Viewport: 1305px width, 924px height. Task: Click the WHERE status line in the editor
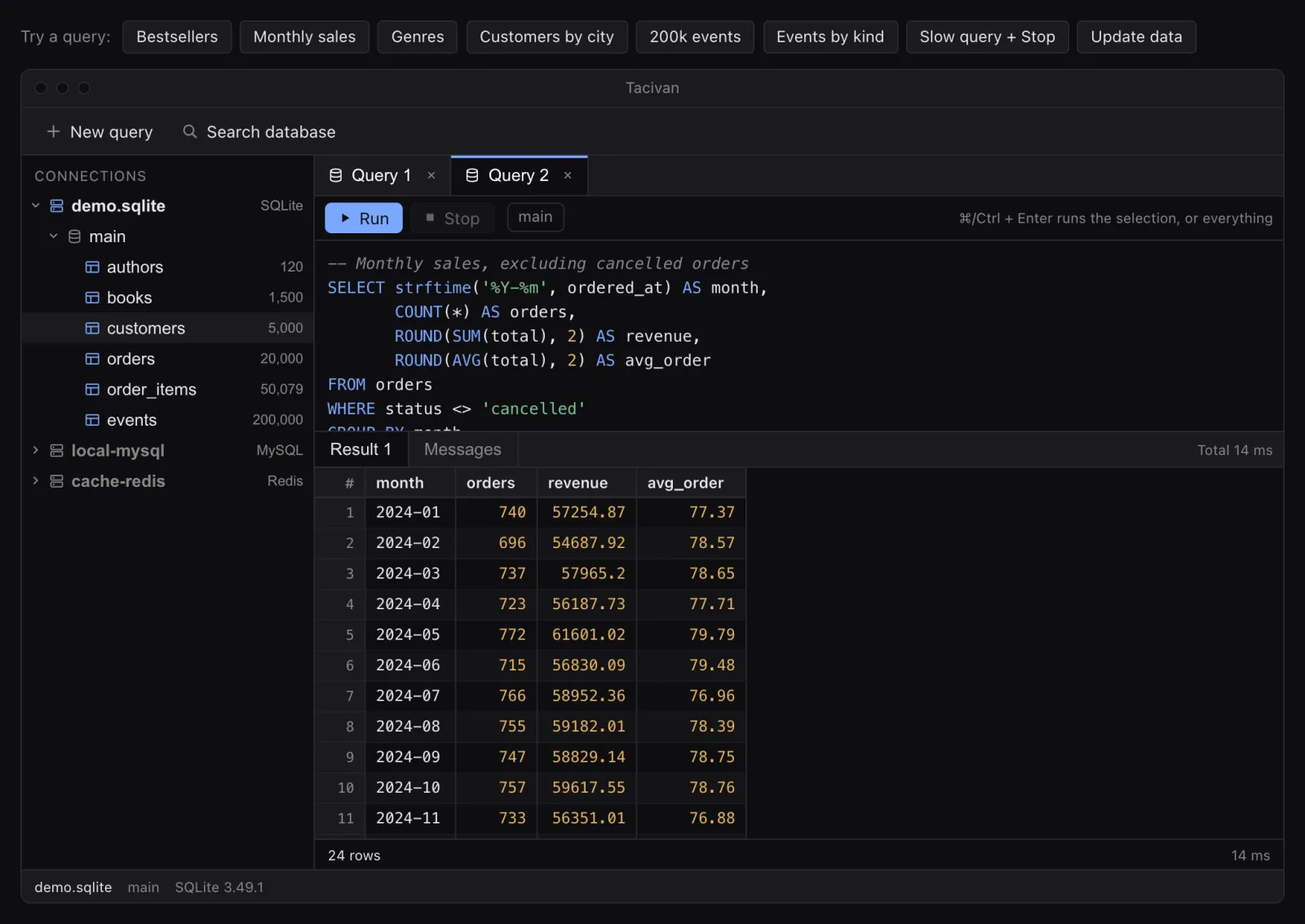coord(457,409)
